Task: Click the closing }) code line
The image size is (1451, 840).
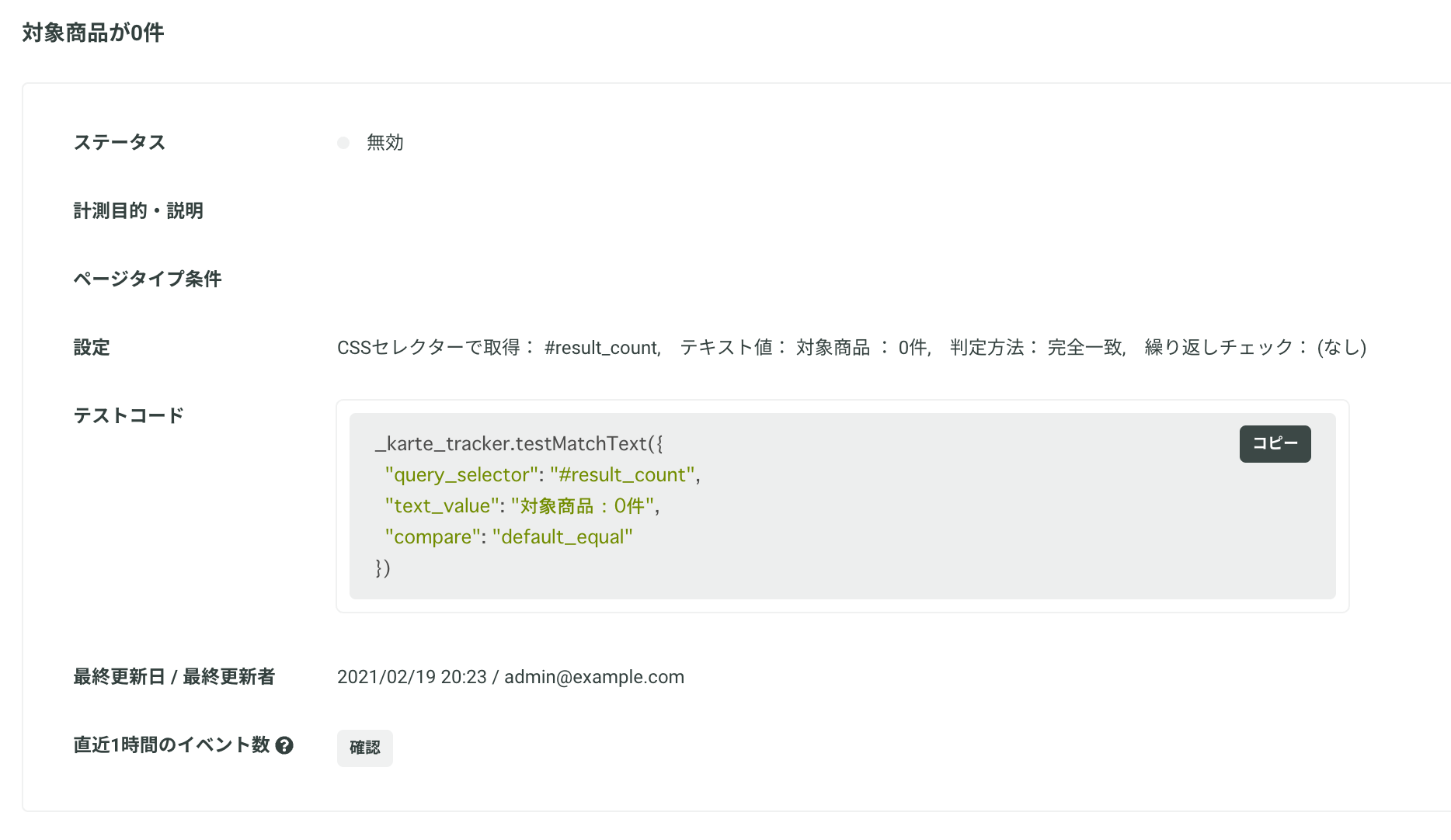Action: (382, 568)
